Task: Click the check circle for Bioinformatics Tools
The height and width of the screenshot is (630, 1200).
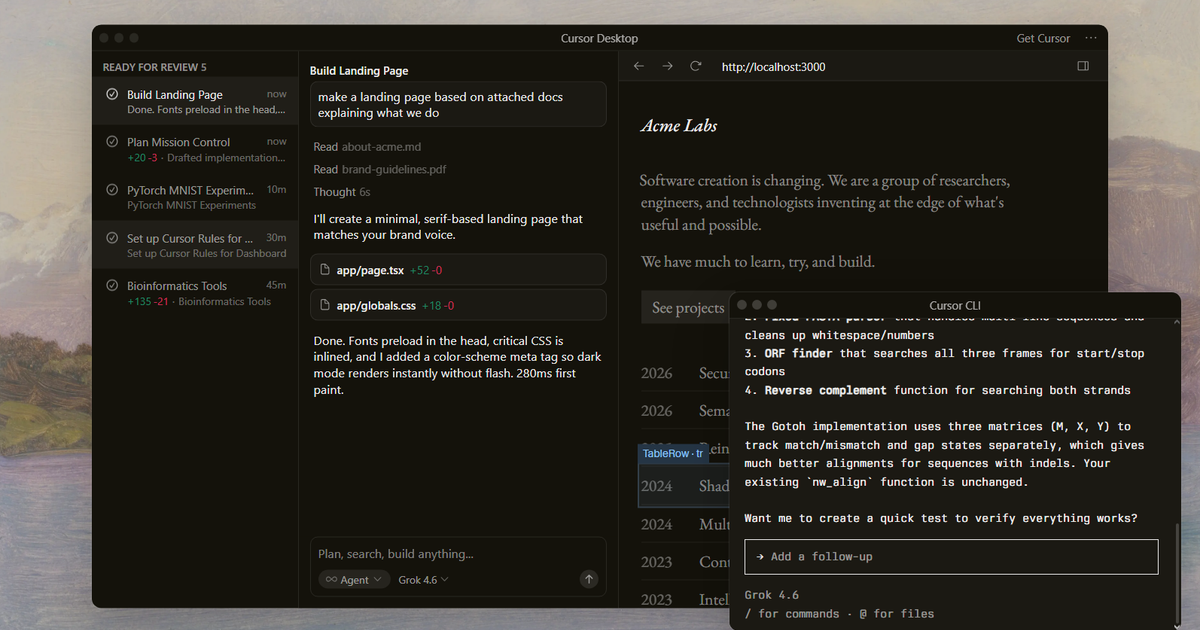Action: [x=112, y=286]
